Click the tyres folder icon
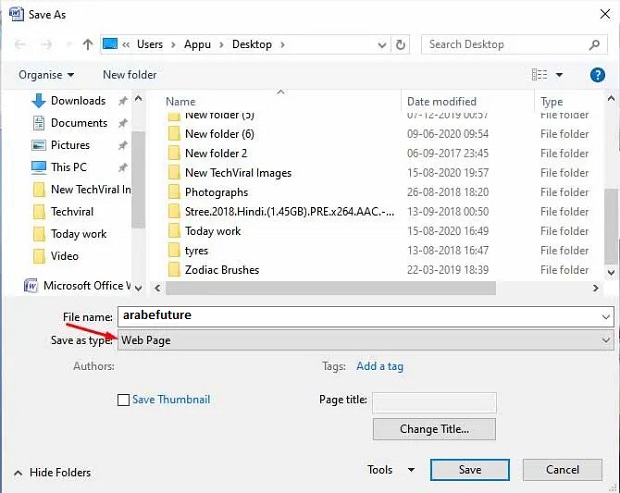The width and height of the screenshot is (620, 493). (x=174, y=250)
